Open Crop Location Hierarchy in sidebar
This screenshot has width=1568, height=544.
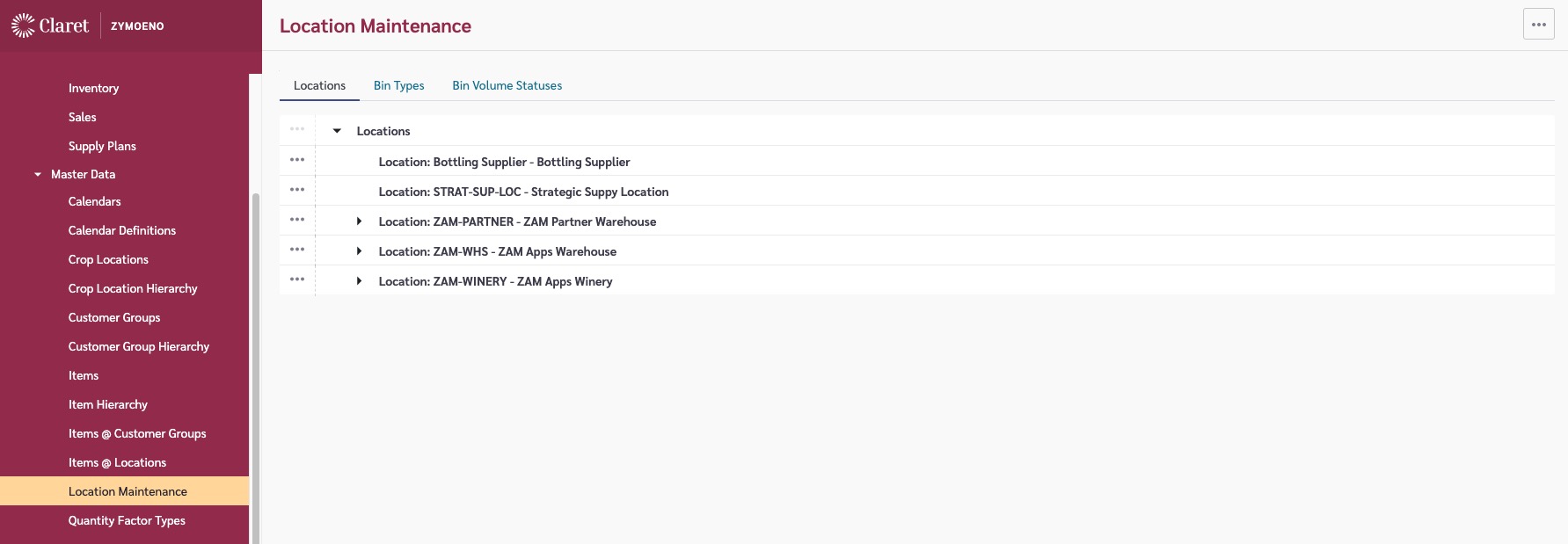(x=133, y=288)
